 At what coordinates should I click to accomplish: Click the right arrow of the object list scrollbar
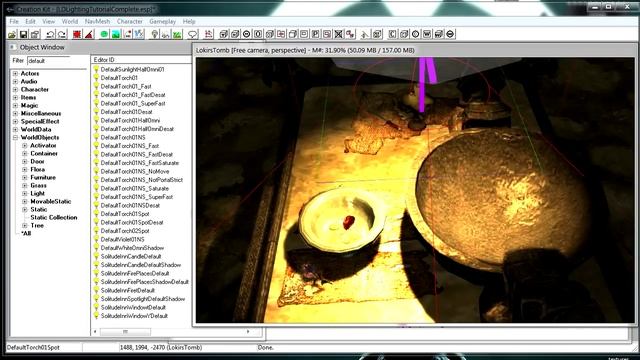(248, 332)
